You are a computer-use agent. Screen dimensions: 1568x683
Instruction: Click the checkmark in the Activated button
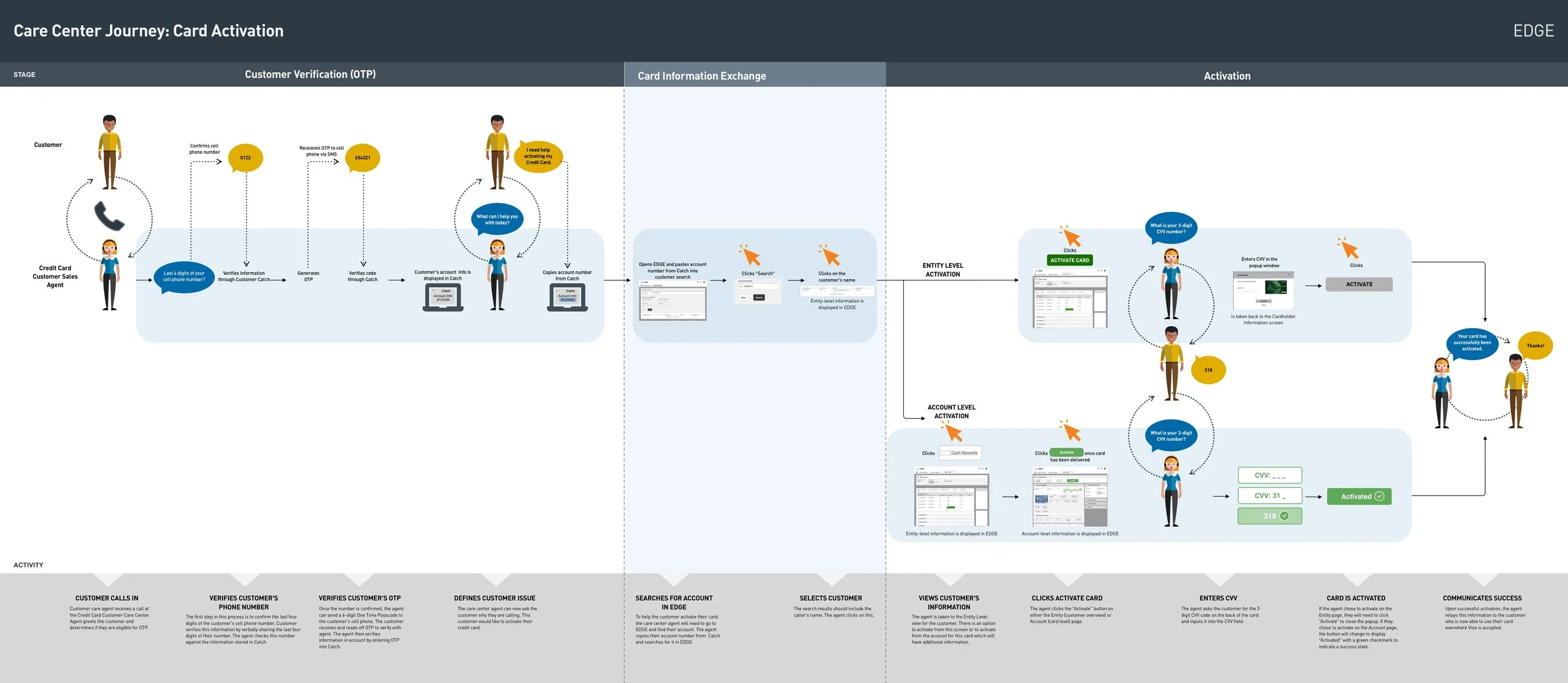pyautogui.click(x=1379, y=496)
